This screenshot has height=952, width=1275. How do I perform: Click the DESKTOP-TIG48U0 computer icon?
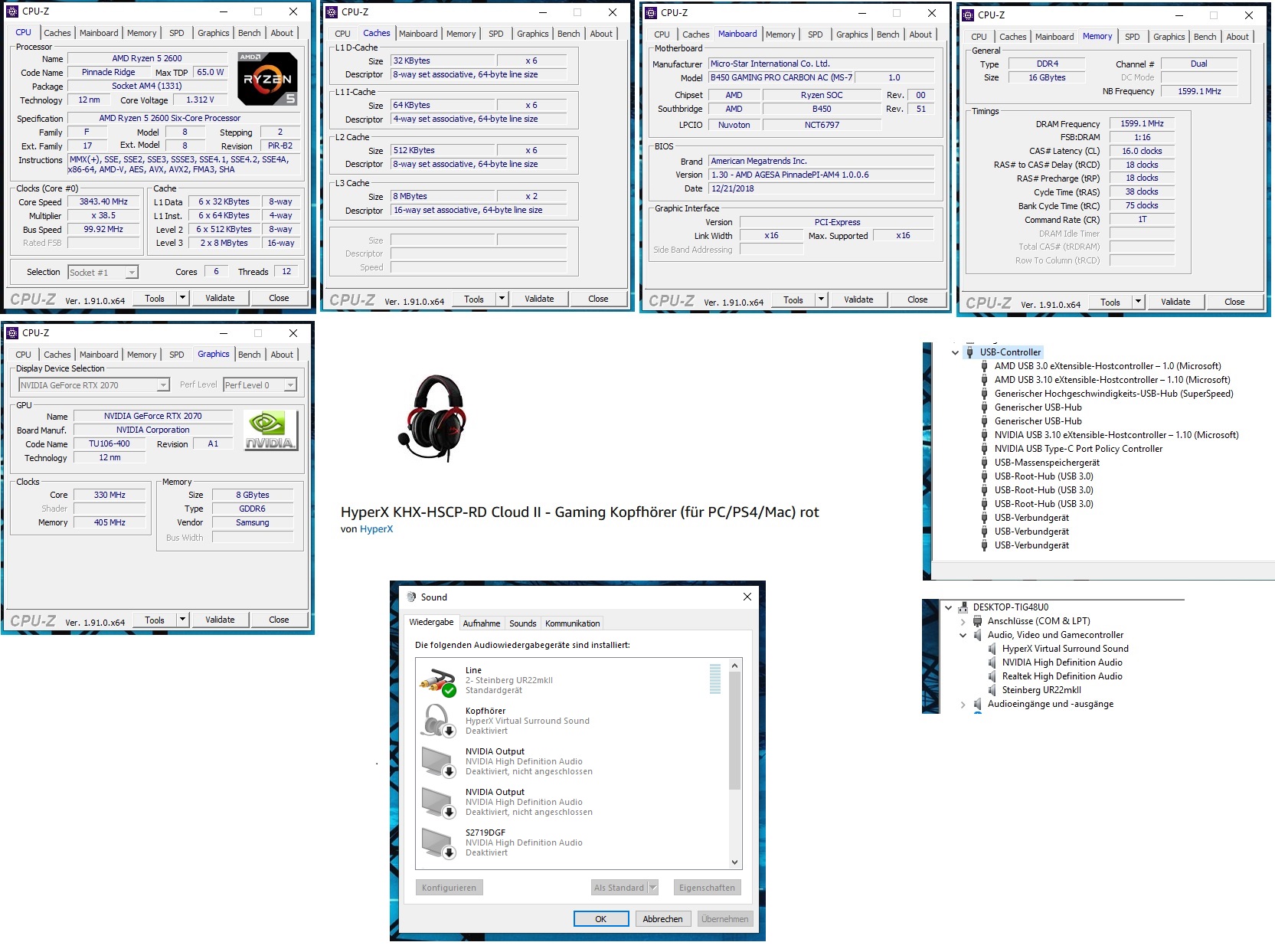[x=963, y=607]
